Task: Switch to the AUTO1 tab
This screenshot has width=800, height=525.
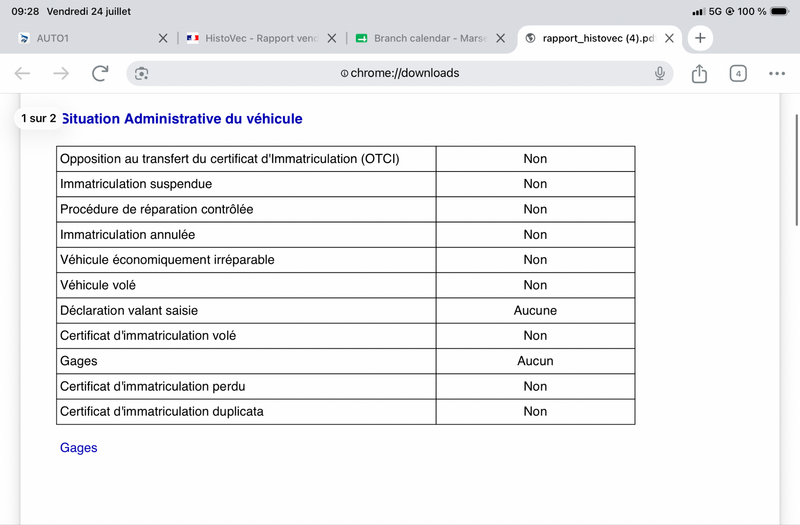Action: 52,38
